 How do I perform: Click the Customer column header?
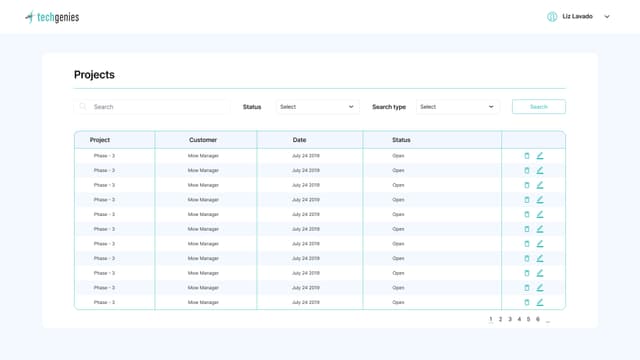[x=203, y=140]
